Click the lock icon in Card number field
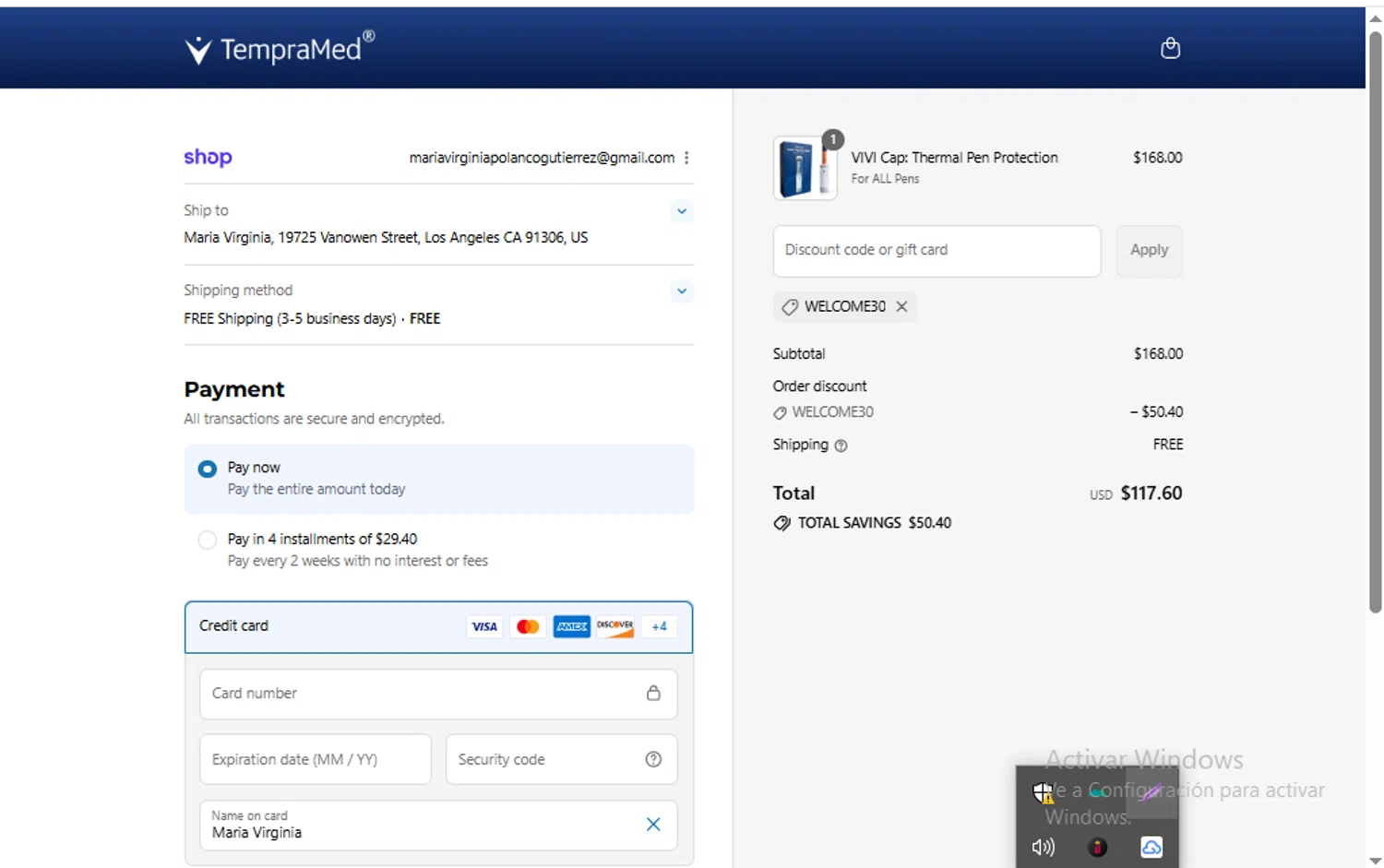 (x=653, y=693)
